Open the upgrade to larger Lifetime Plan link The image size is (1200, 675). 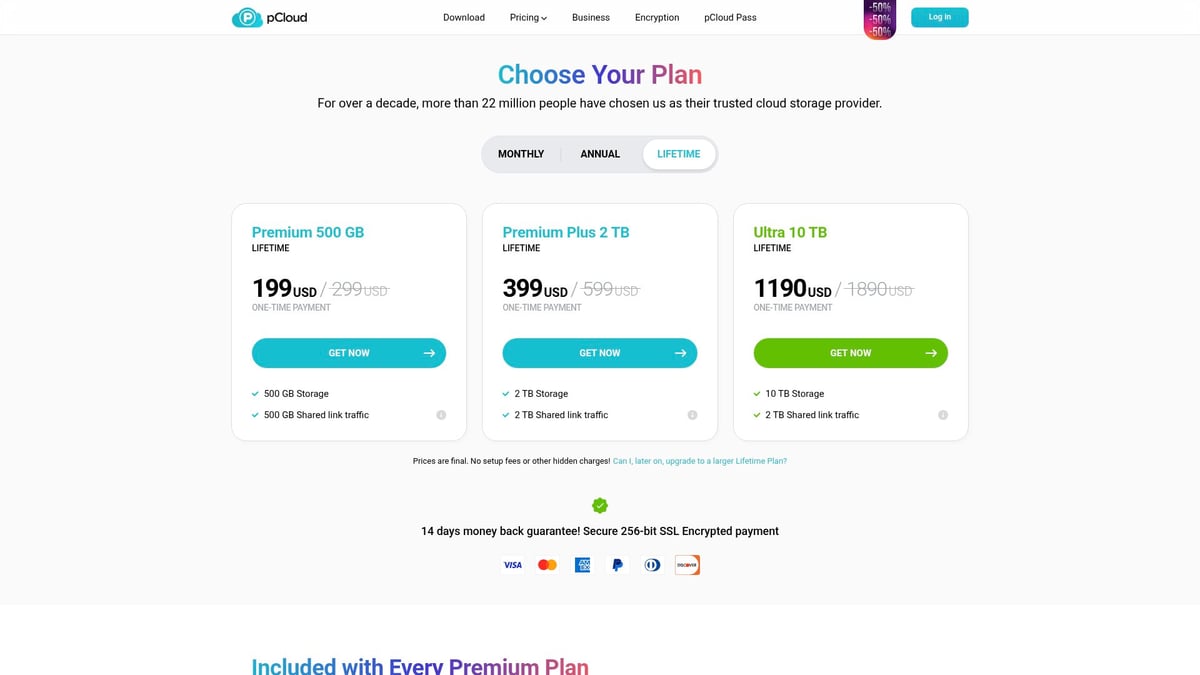pyautogui.click(x=700, y=461)
